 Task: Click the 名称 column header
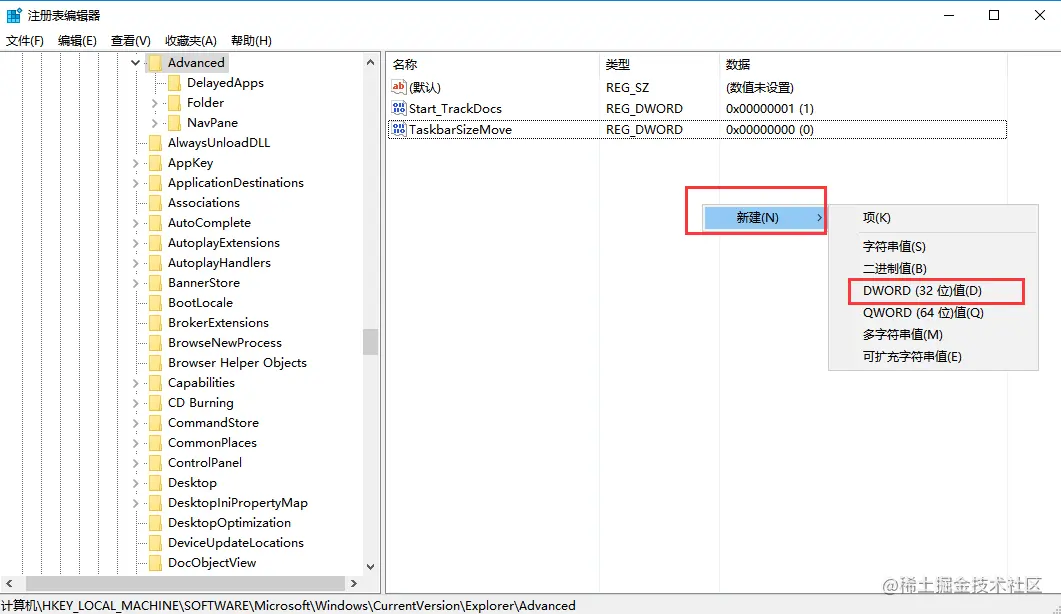493,64
